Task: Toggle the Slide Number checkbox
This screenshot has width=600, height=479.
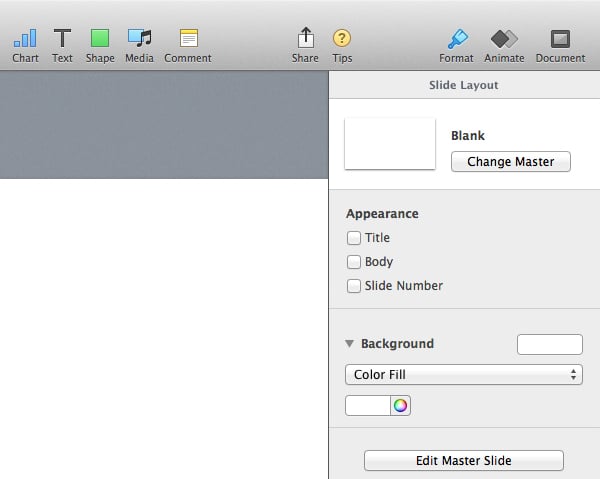Action: [354, 286]
